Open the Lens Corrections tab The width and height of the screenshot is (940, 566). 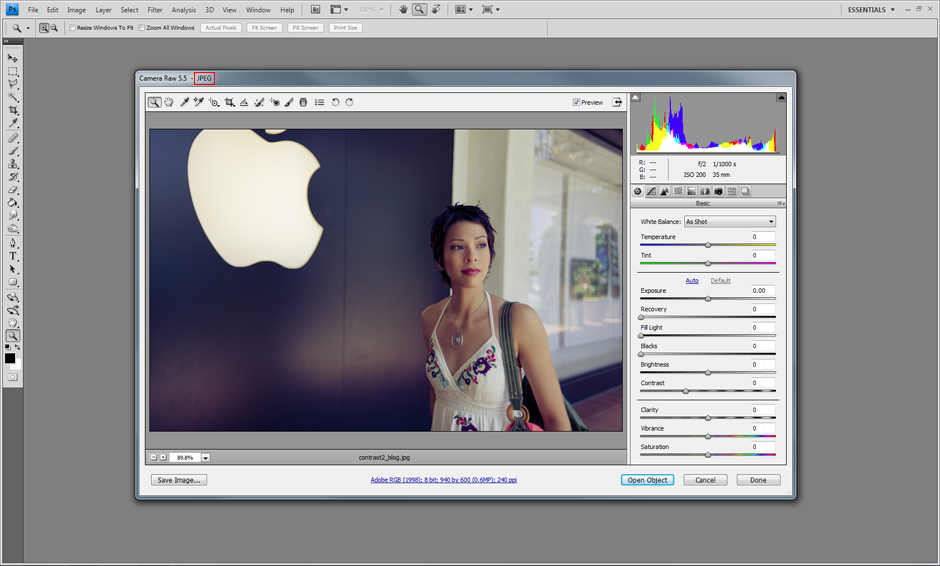705,191
